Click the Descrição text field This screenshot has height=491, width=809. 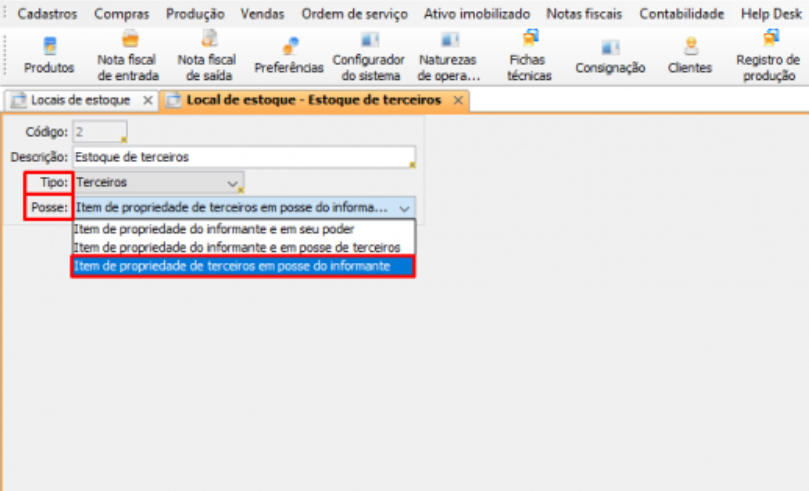click(243, 157)
